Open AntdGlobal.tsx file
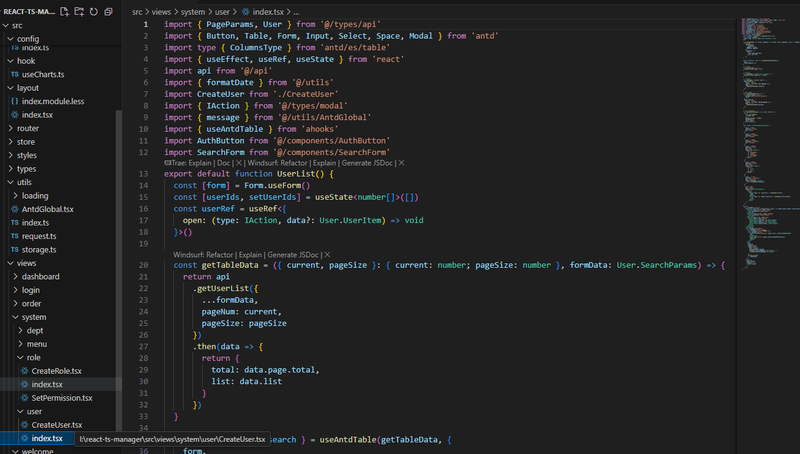800x454 pixels. 47,209
